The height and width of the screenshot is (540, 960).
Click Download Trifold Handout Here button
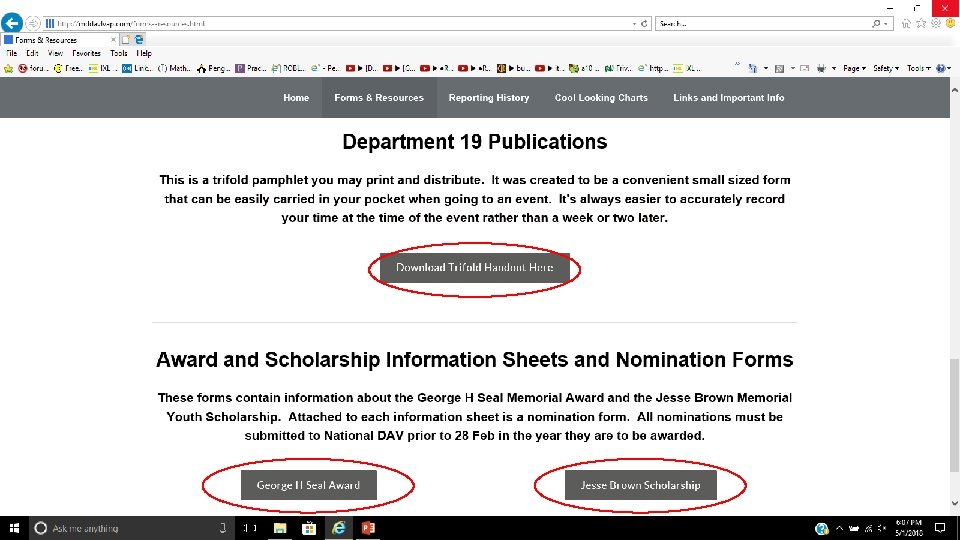(x=474, y=268)
